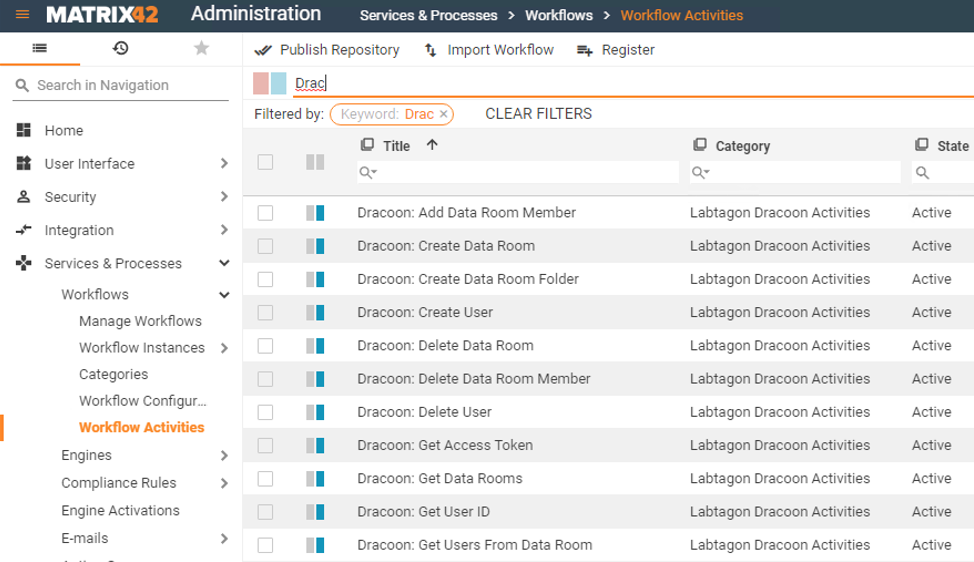
Task: Select checkbox for Get Access Token
Action: point(265,445)
